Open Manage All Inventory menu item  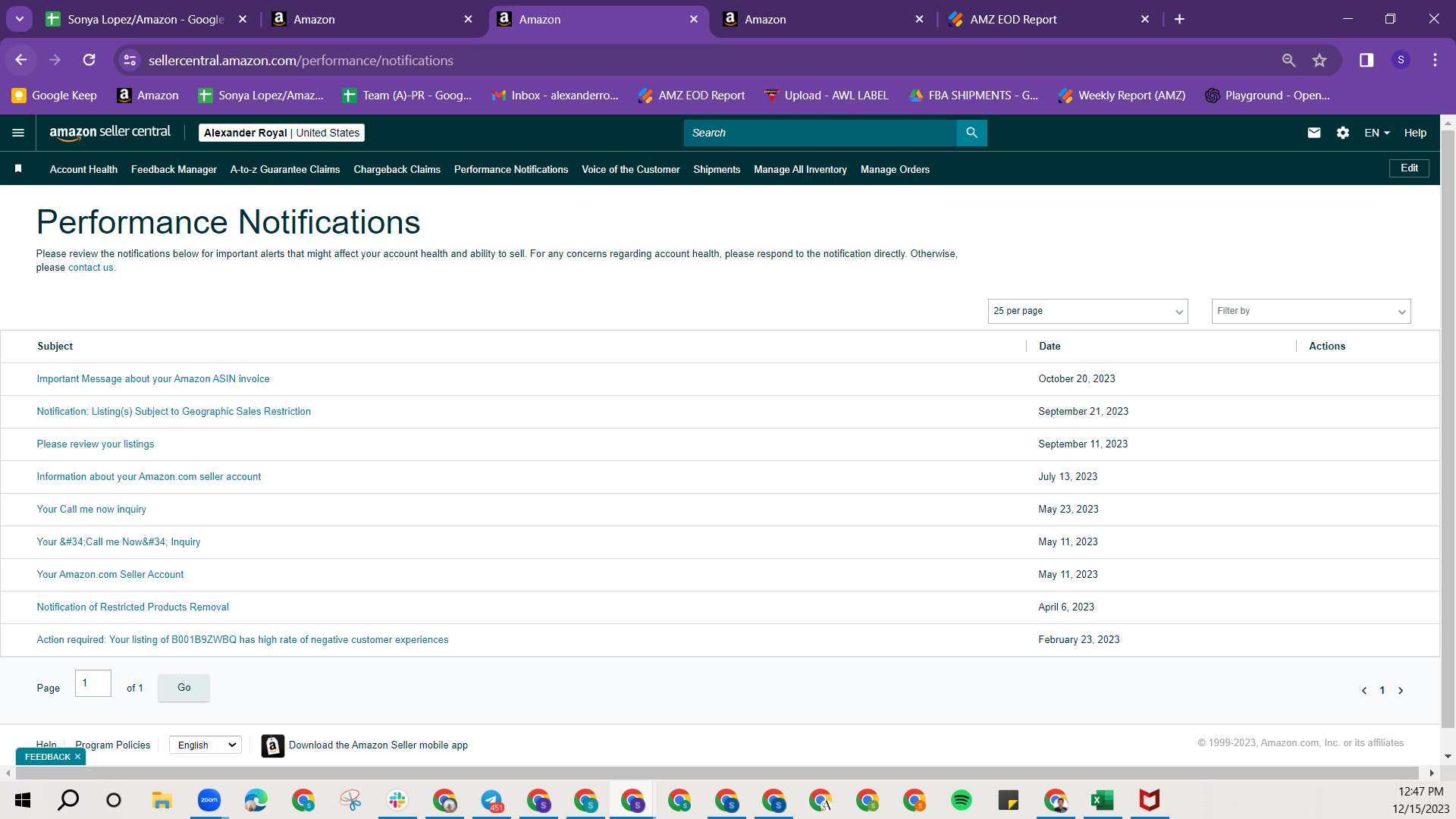800,169
